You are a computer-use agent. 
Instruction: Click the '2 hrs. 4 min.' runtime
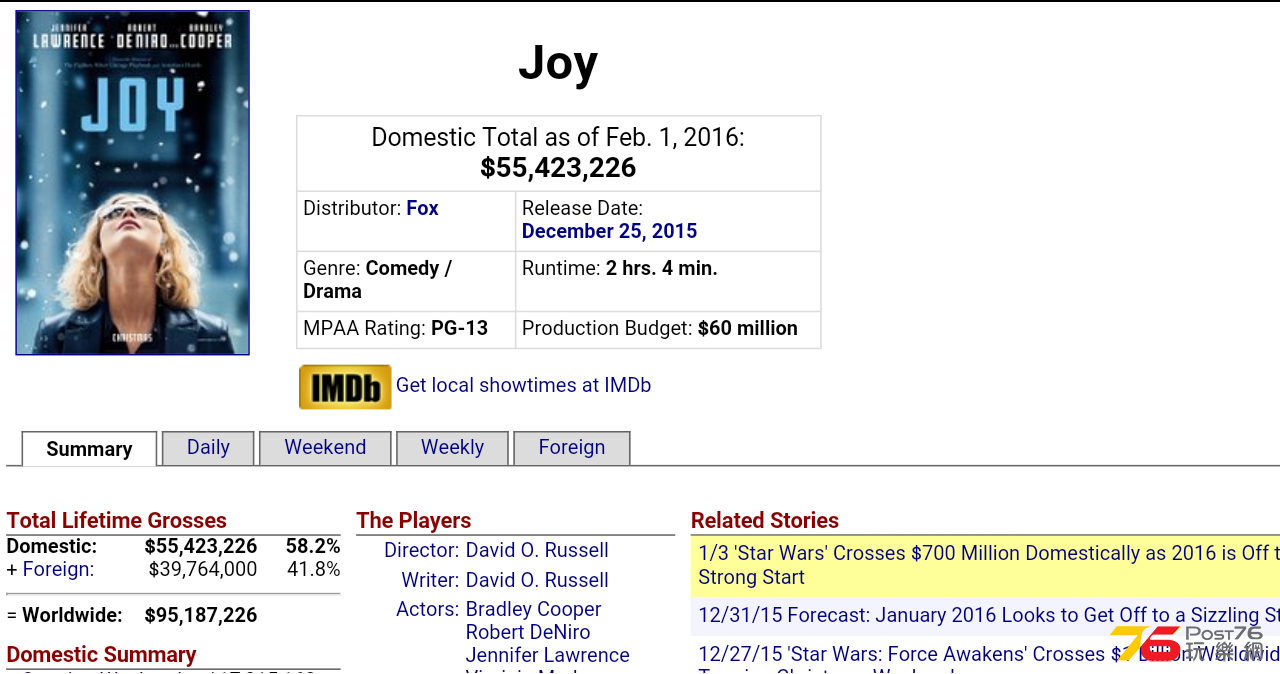point(662,268)
